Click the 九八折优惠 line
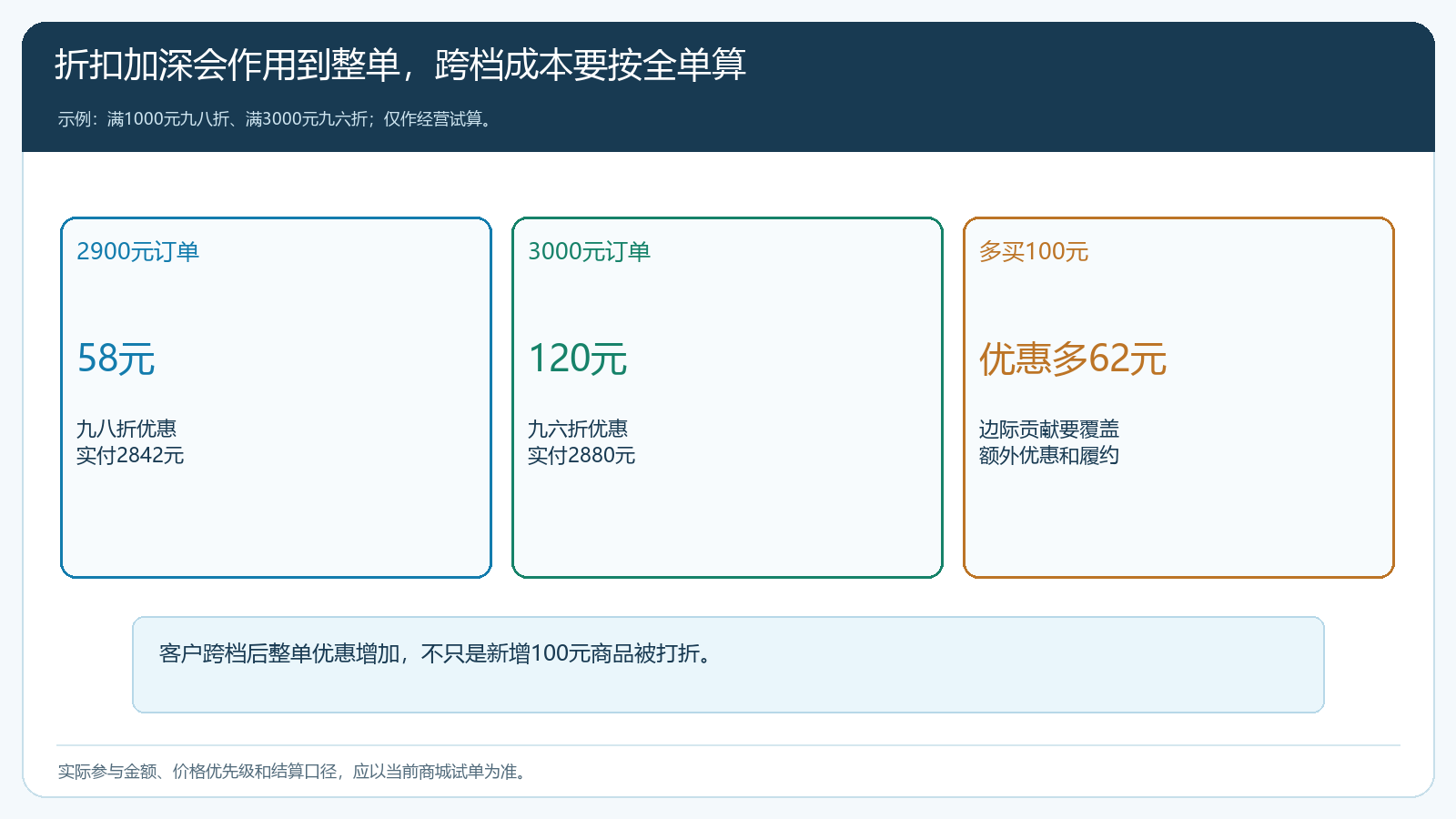The width and height of the screenshot is (1456, 819). click(126, 429)
